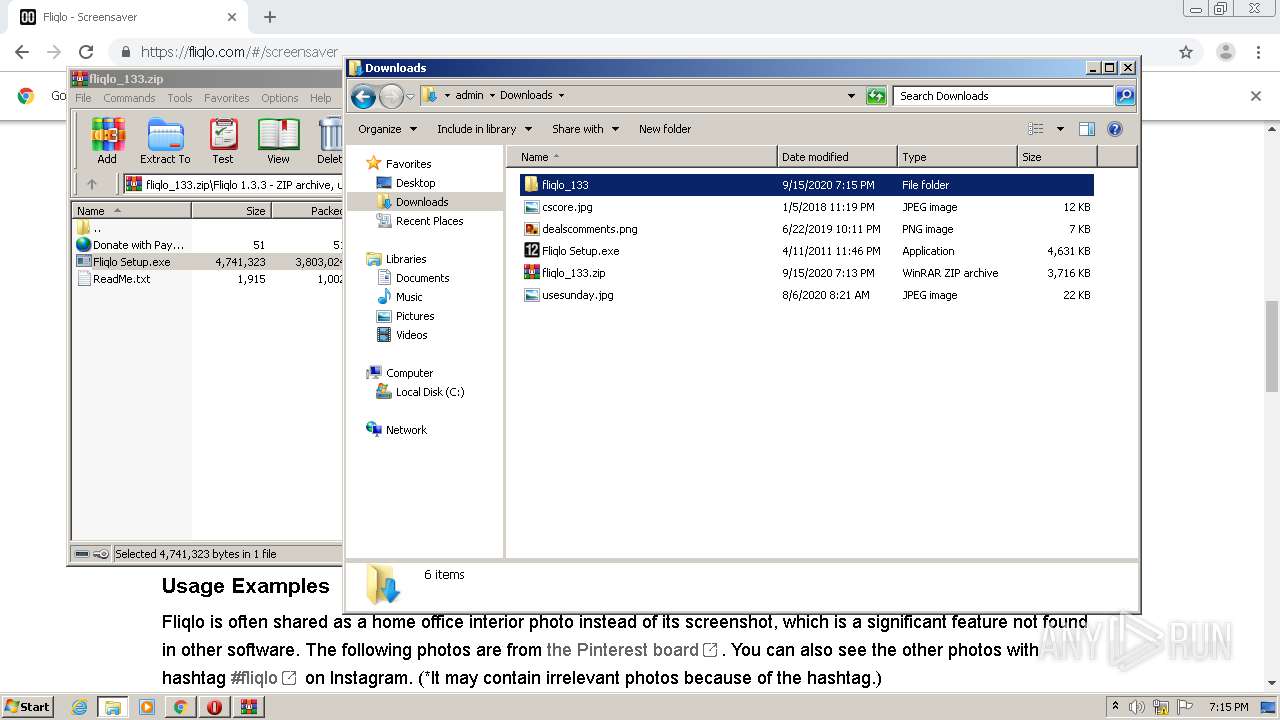The width and height of the screenshot is (1280, 720).
Task: Open WinRAR Options menu
Action: (x=280, y=98)
